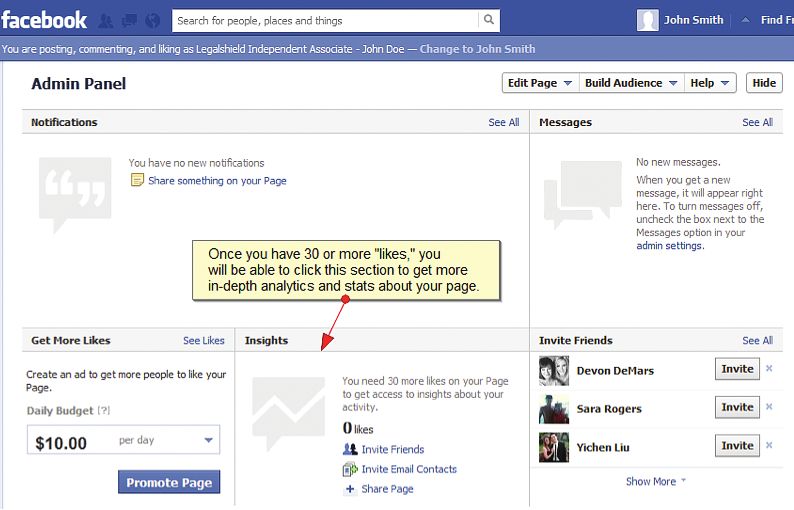794x510 pixels.
Task: Click Change to John Smith link
Action: (477, 49)
